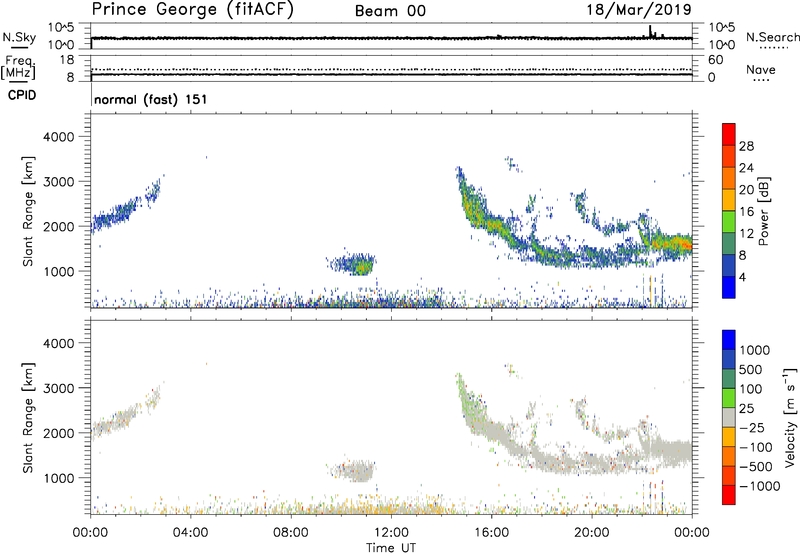Pick the yellow segment of the Power colorbar

[x=729, y=200]
